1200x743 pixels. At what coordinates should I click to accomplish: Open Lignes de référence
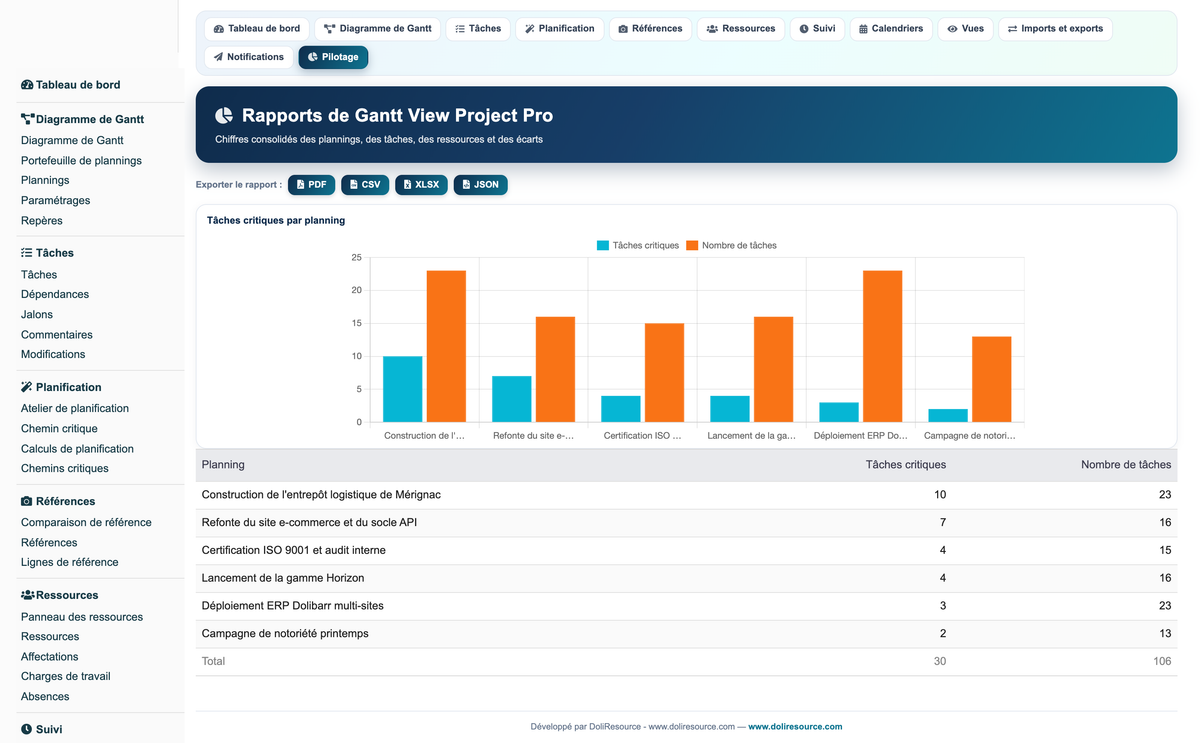pyautogui.click(x=70, y=563)
